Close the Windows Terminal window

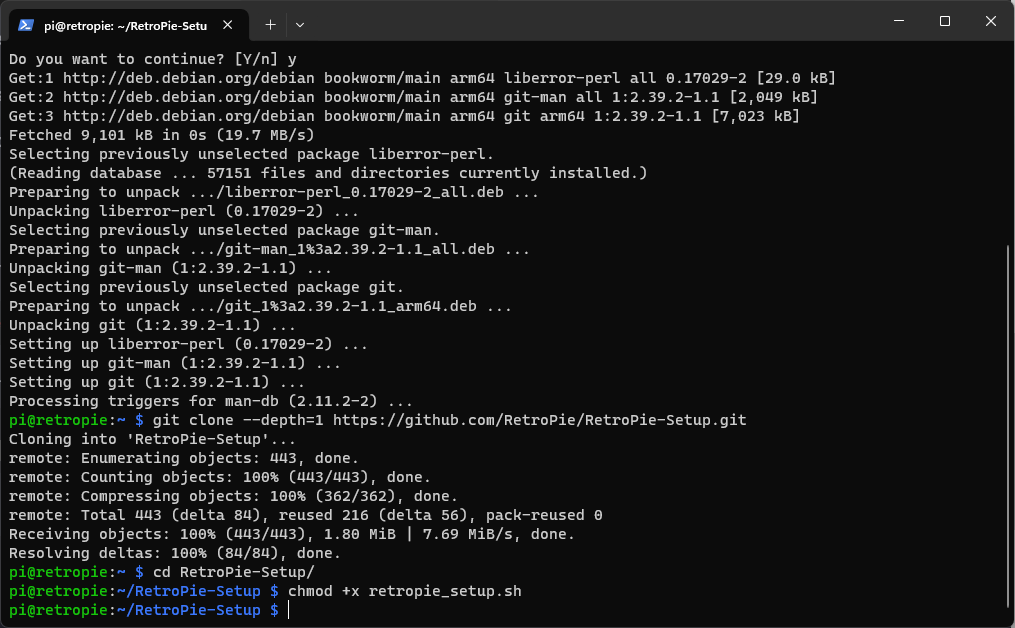click(x=991, y=21)
